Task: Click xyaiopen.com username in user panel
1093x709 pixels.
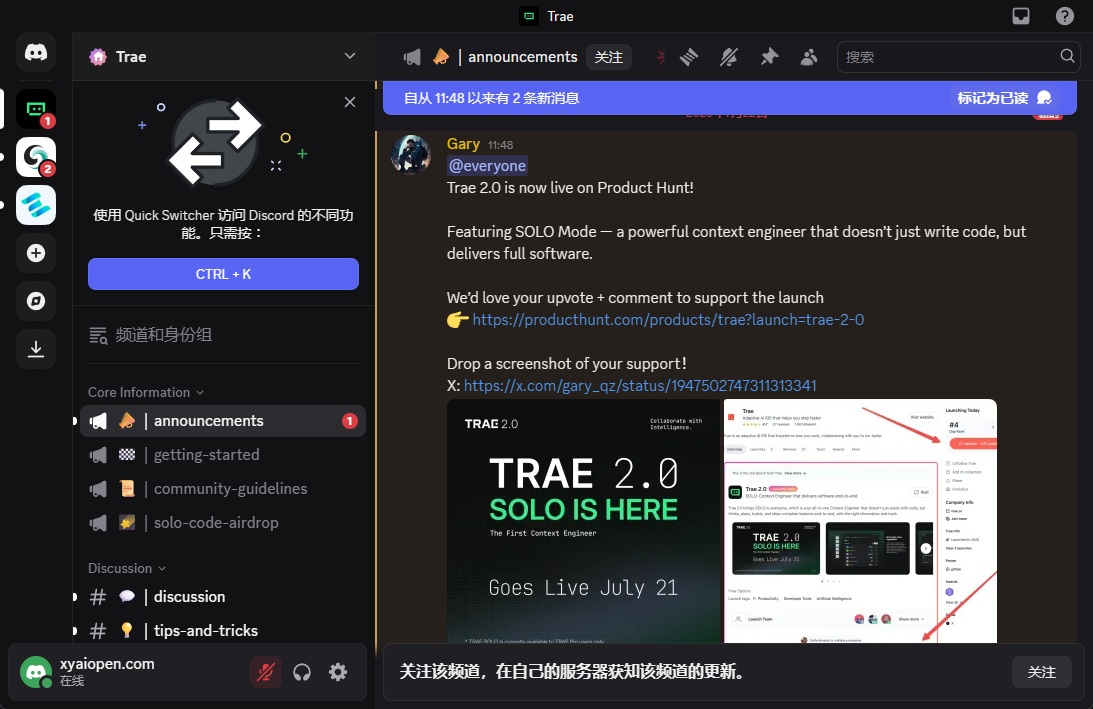Action: tap(107, 664)
